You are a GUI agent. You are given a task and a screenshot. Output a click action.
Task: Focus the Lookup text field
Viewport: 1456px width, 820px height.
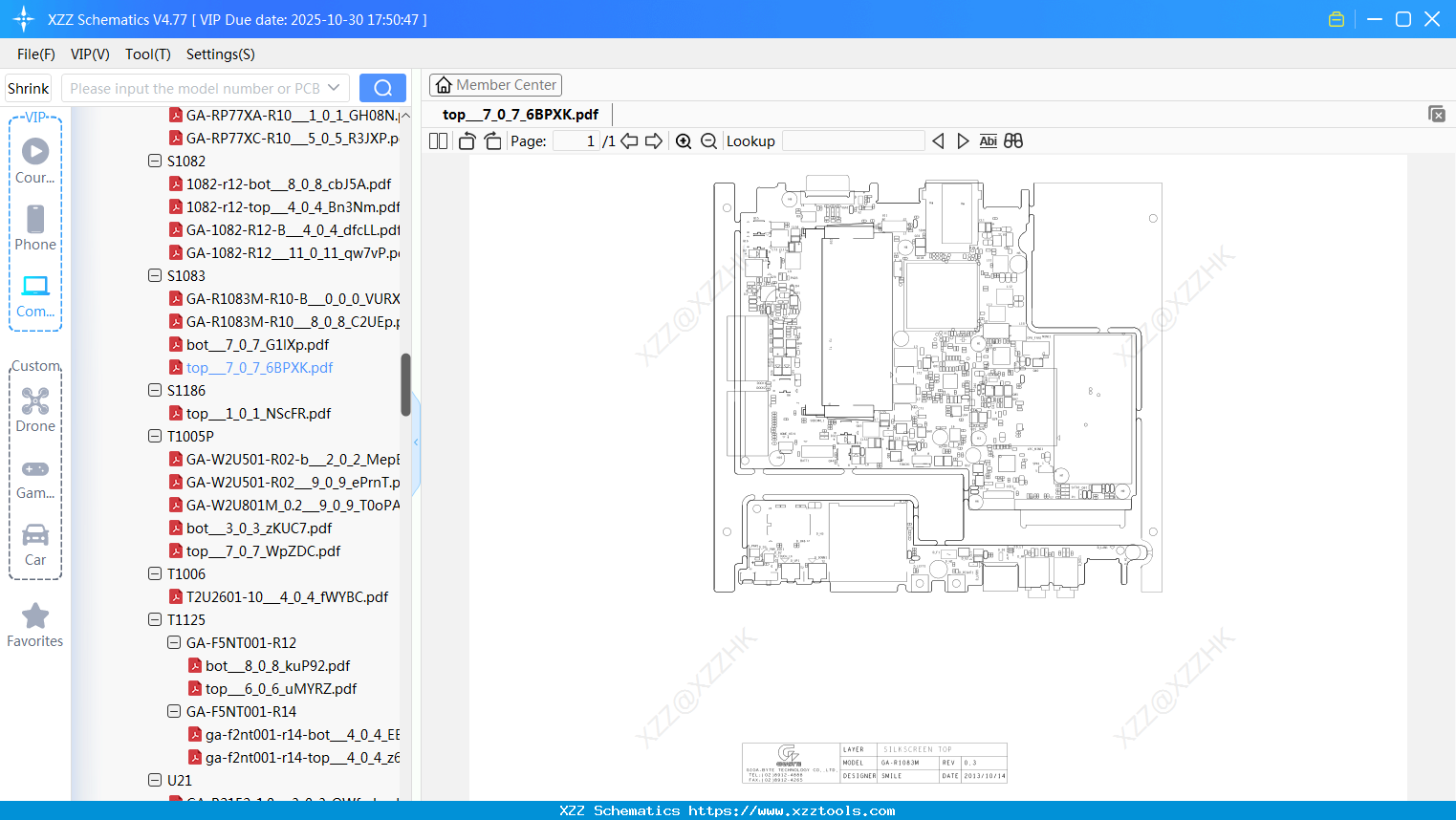pos(854,141)
